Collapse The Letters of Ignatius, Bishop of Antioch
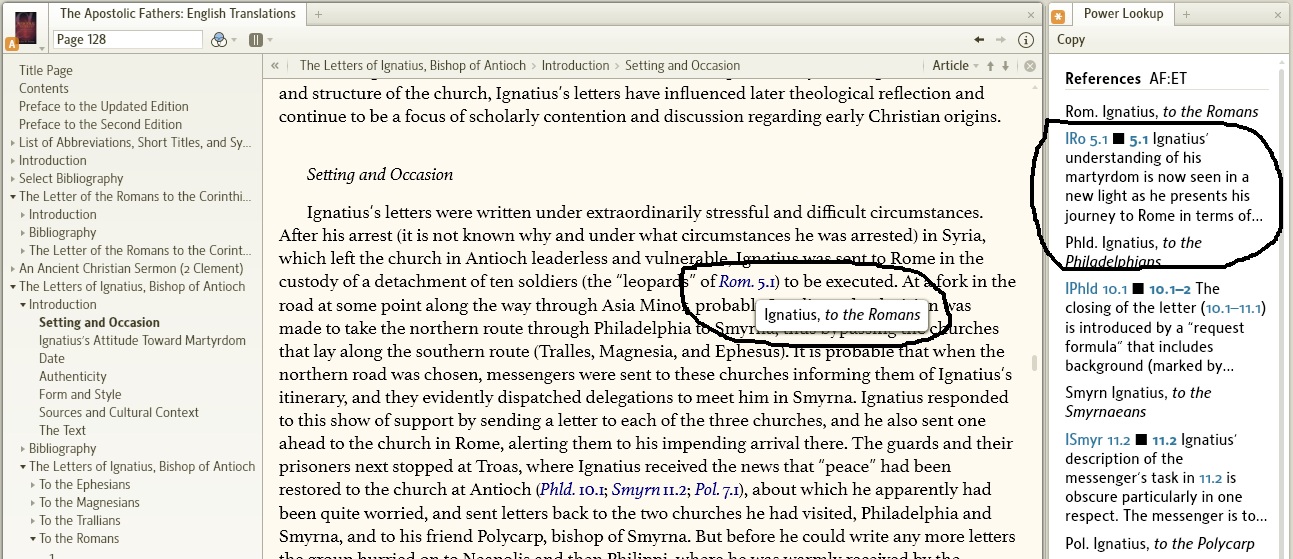Image resolution: width=1293 pixels, height=559 pixels. tap(13, 287)
